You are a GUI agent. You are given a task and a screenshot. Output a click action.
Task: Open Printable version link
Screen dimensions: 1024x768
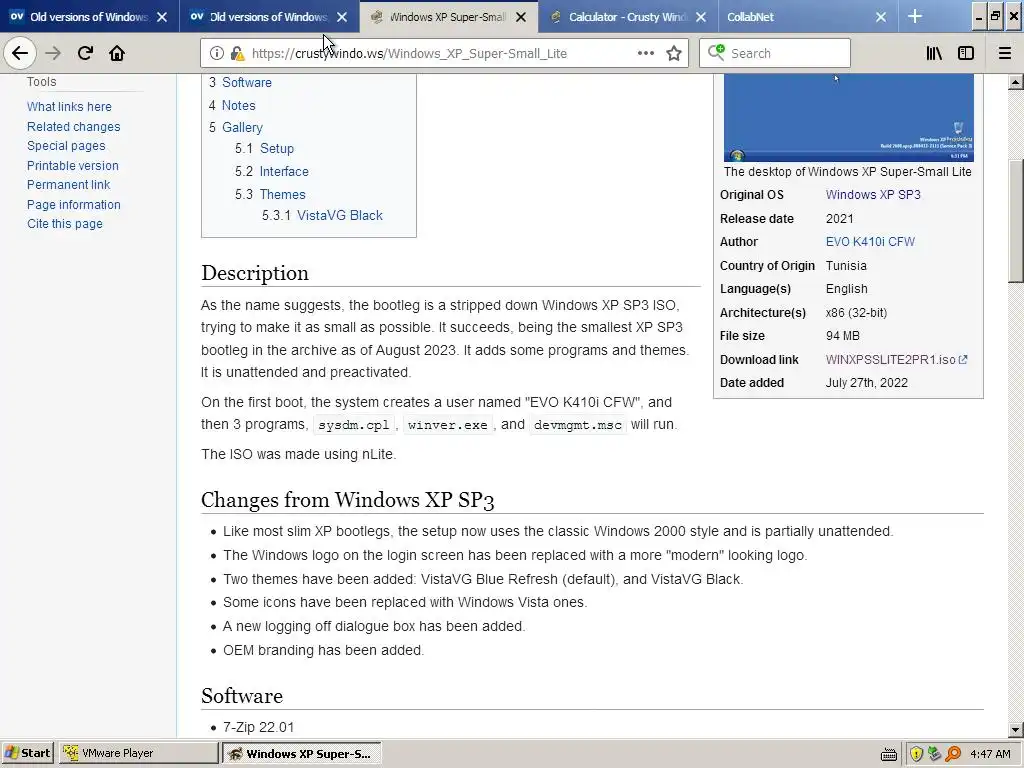pos(72,166)
